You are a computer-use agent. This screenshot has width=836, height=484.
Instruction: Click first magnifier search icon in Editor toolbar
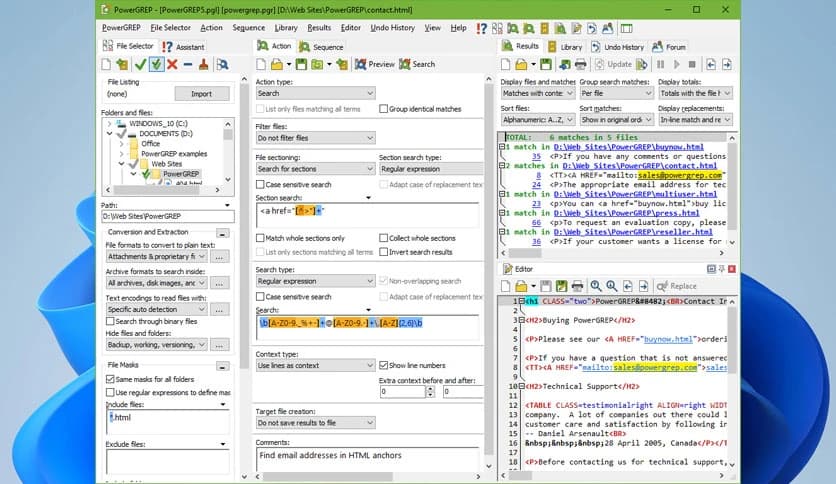[x=596, y=286]
